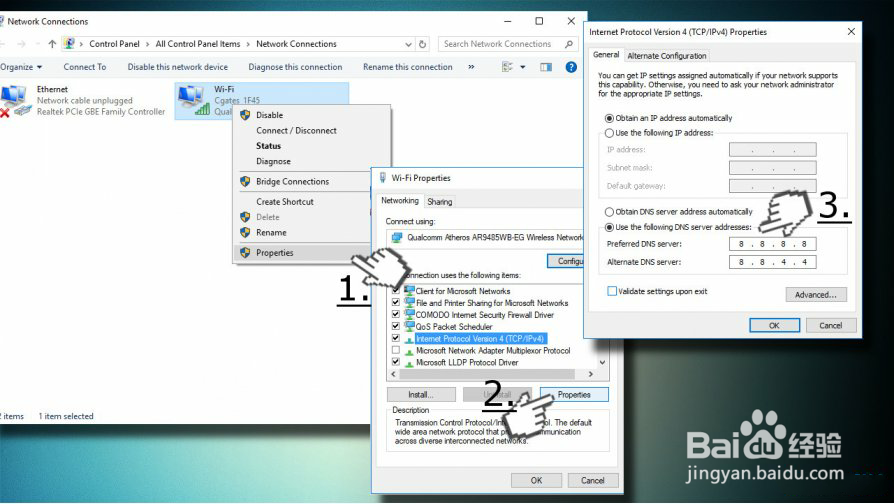Click the Control Panel icon in address bar

click(69, 43)
